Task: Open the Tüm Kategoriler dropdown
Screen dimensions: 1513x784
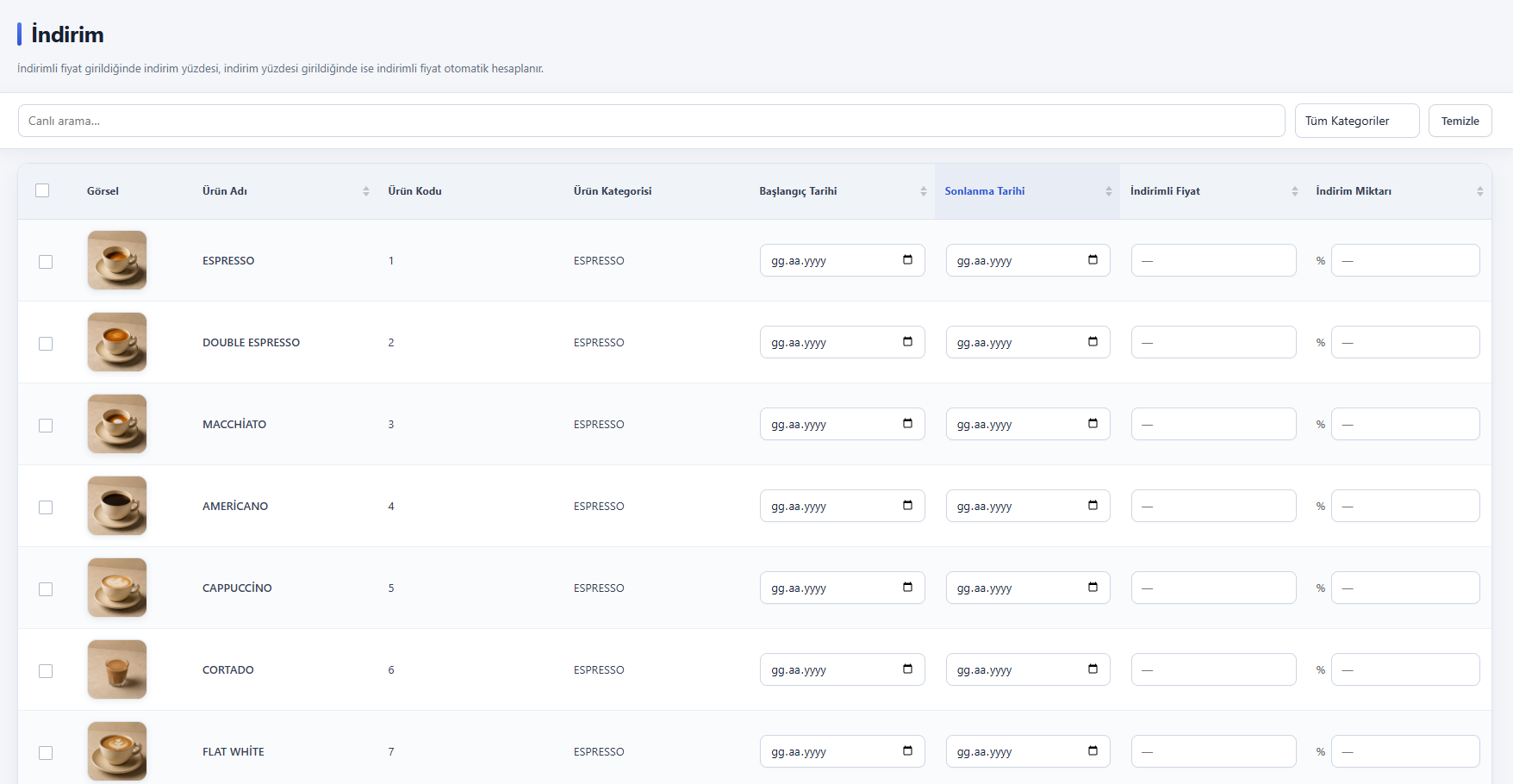Action: tap(1357, 121)
